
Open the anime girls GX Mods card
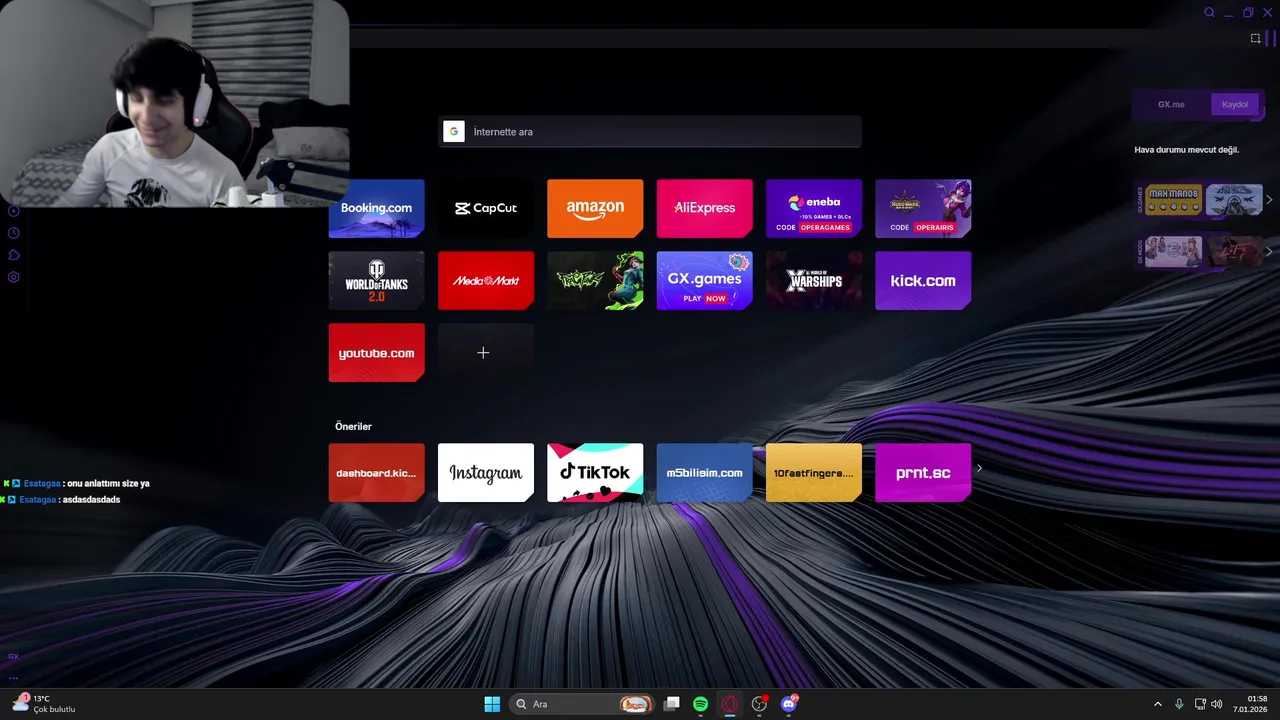tap(1173, 251)
